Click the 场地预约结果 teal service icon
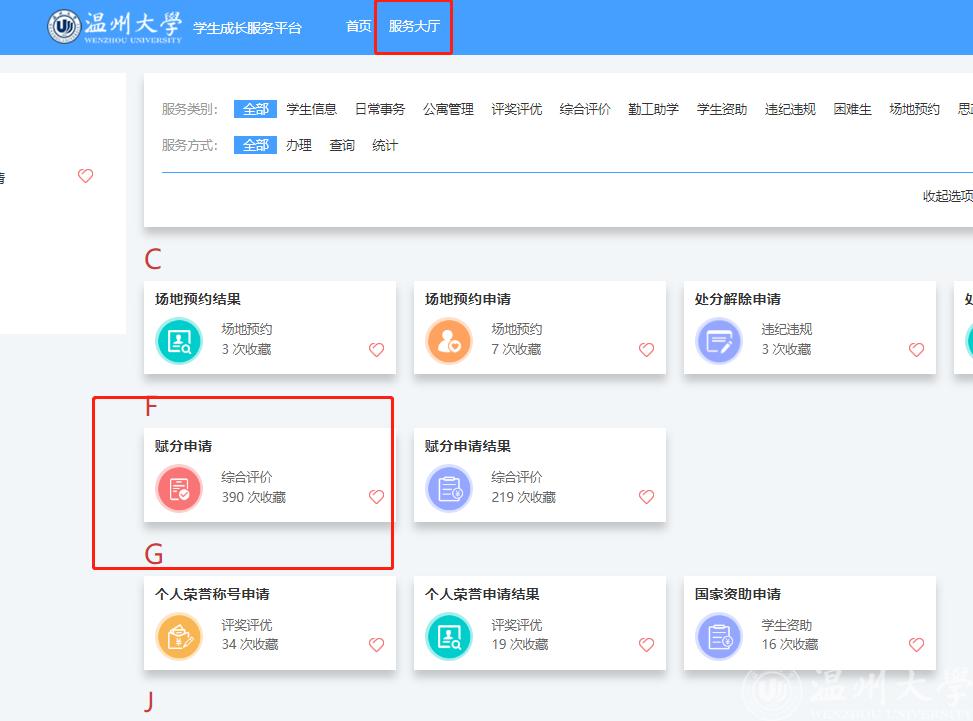This screenshot has width=973, height=721. pos(179,341)
